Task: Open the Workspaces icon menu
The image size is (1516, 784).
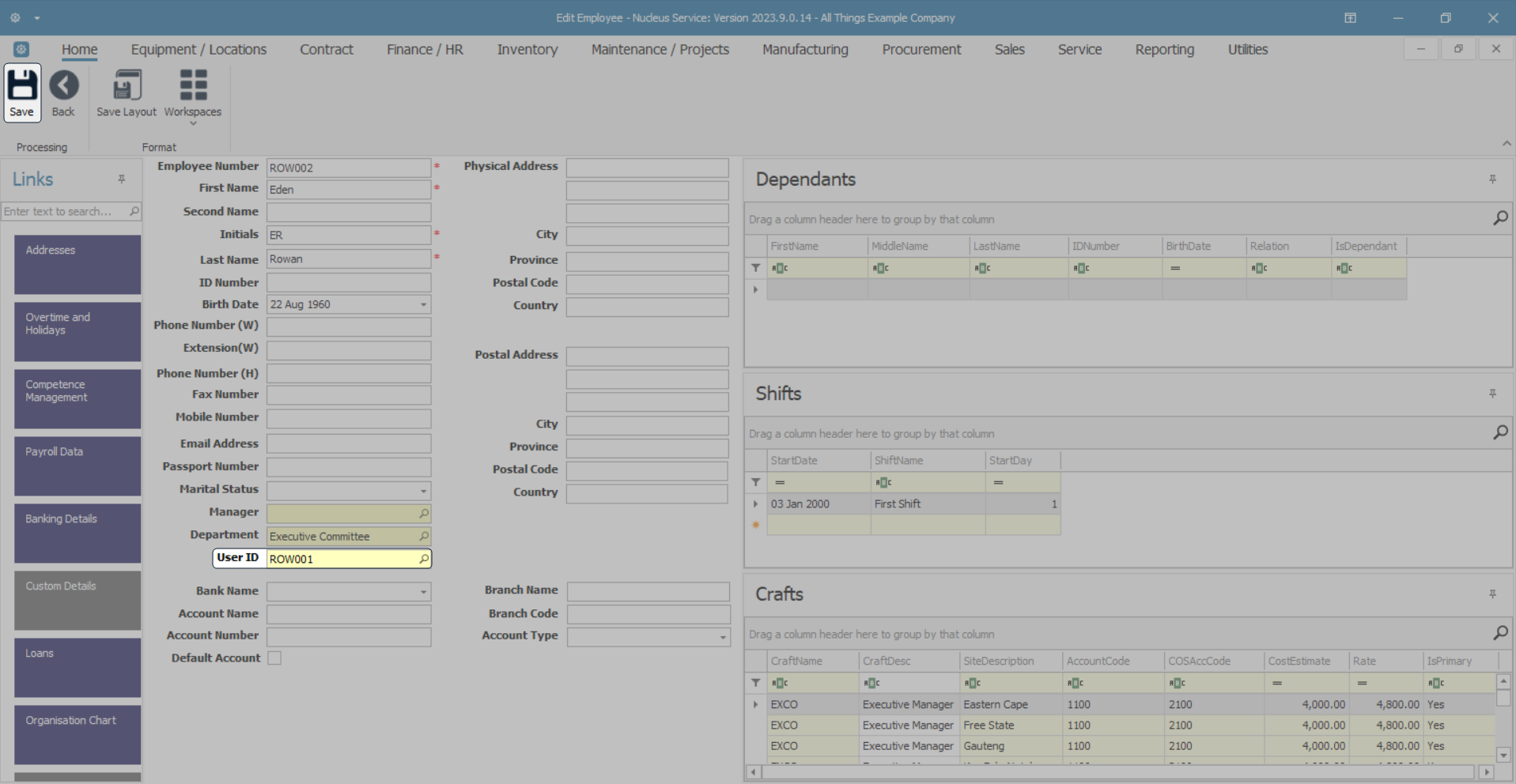Action: [193, 85]
